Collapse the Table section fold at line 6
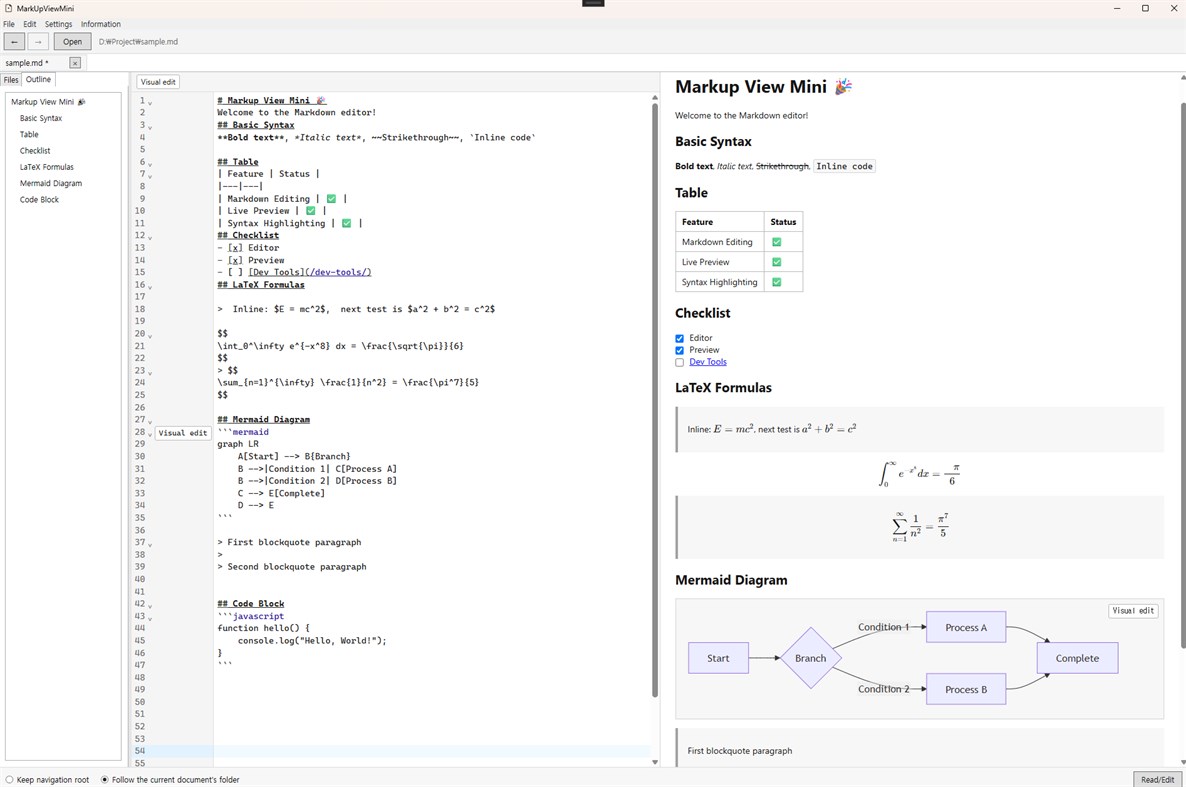 (x=150, y=163)
